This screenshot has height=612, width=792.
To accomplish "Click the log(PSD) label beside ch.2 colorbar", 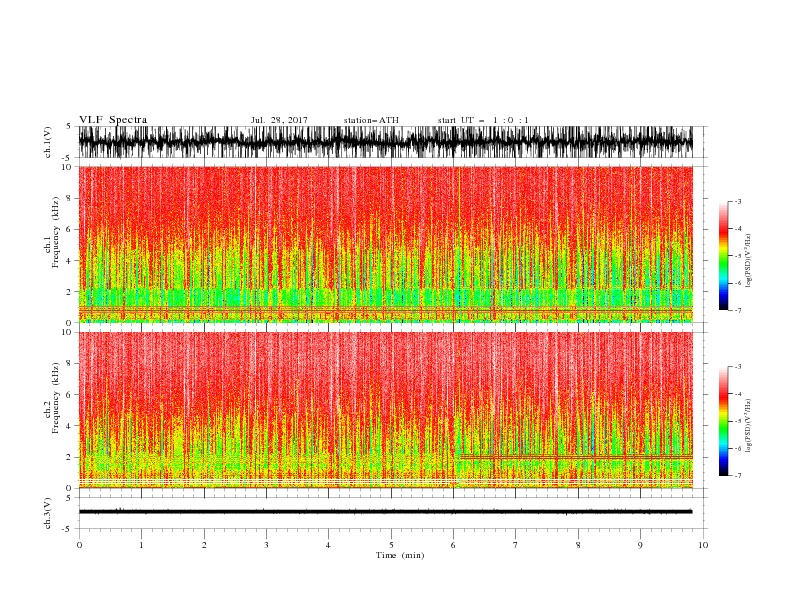I will pyautogui.click(x=748, y=426).
